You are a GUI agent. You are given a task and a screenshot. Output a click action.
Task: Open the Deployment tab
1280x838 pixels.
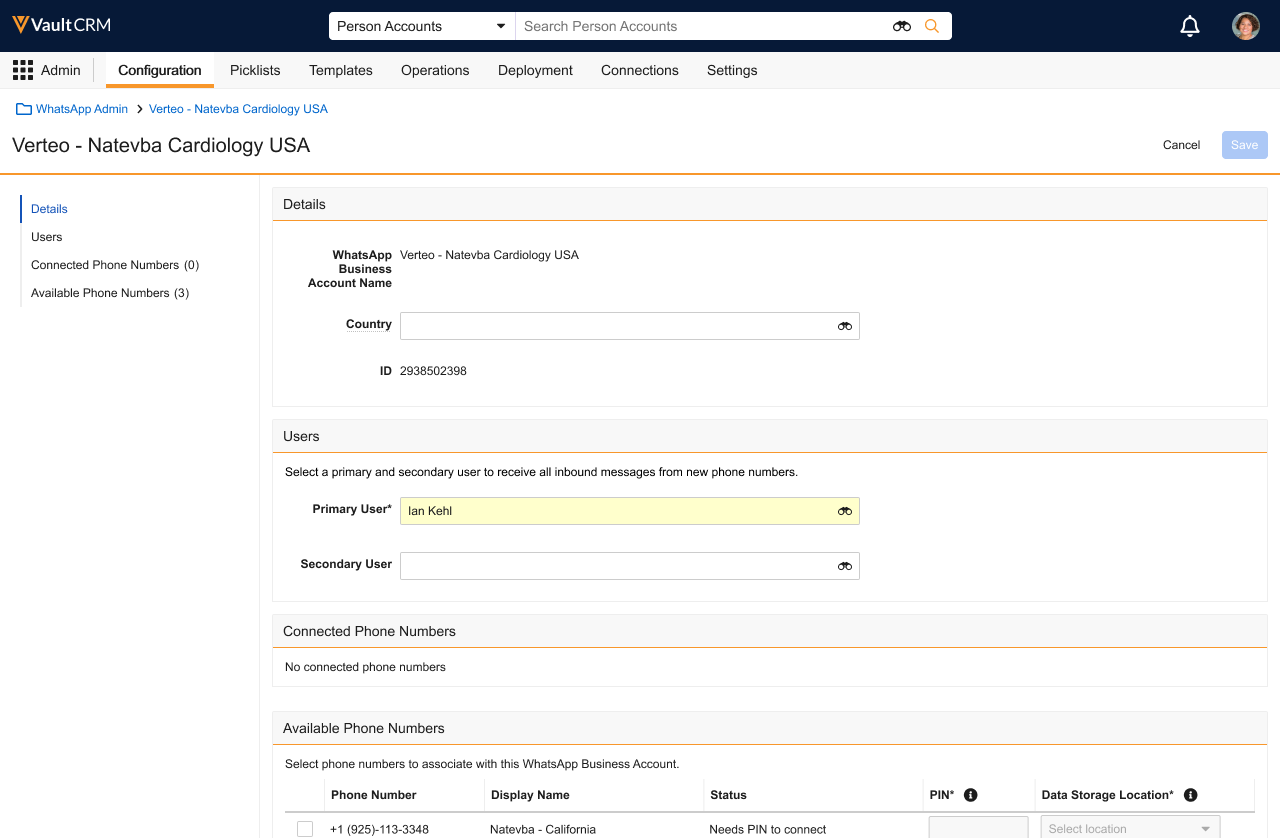pyautogui.click(x=535, y=70)
